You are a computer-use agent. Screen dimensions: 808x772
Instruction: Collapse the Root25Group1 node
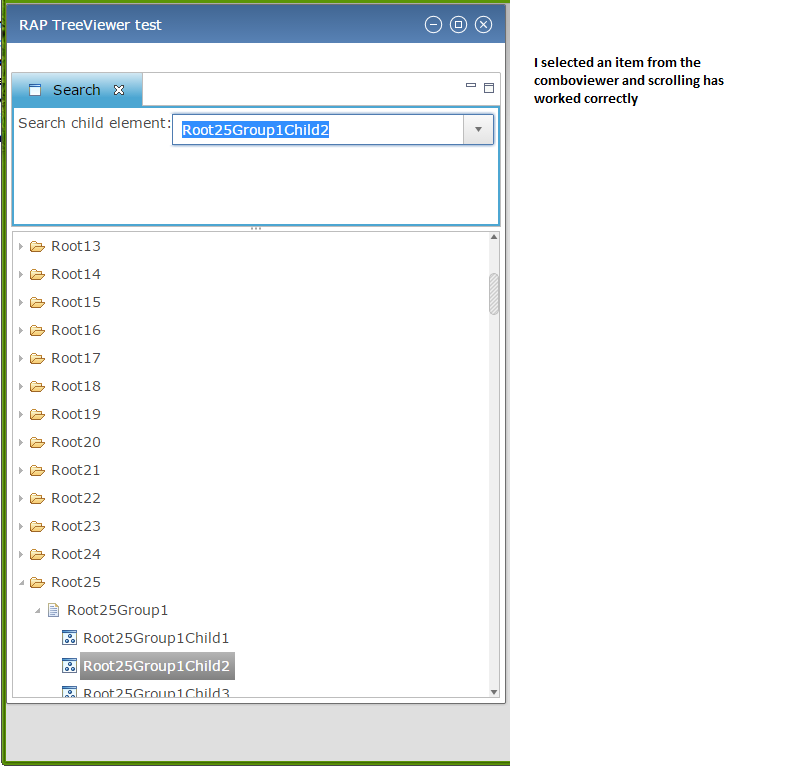tap(38, 610)
